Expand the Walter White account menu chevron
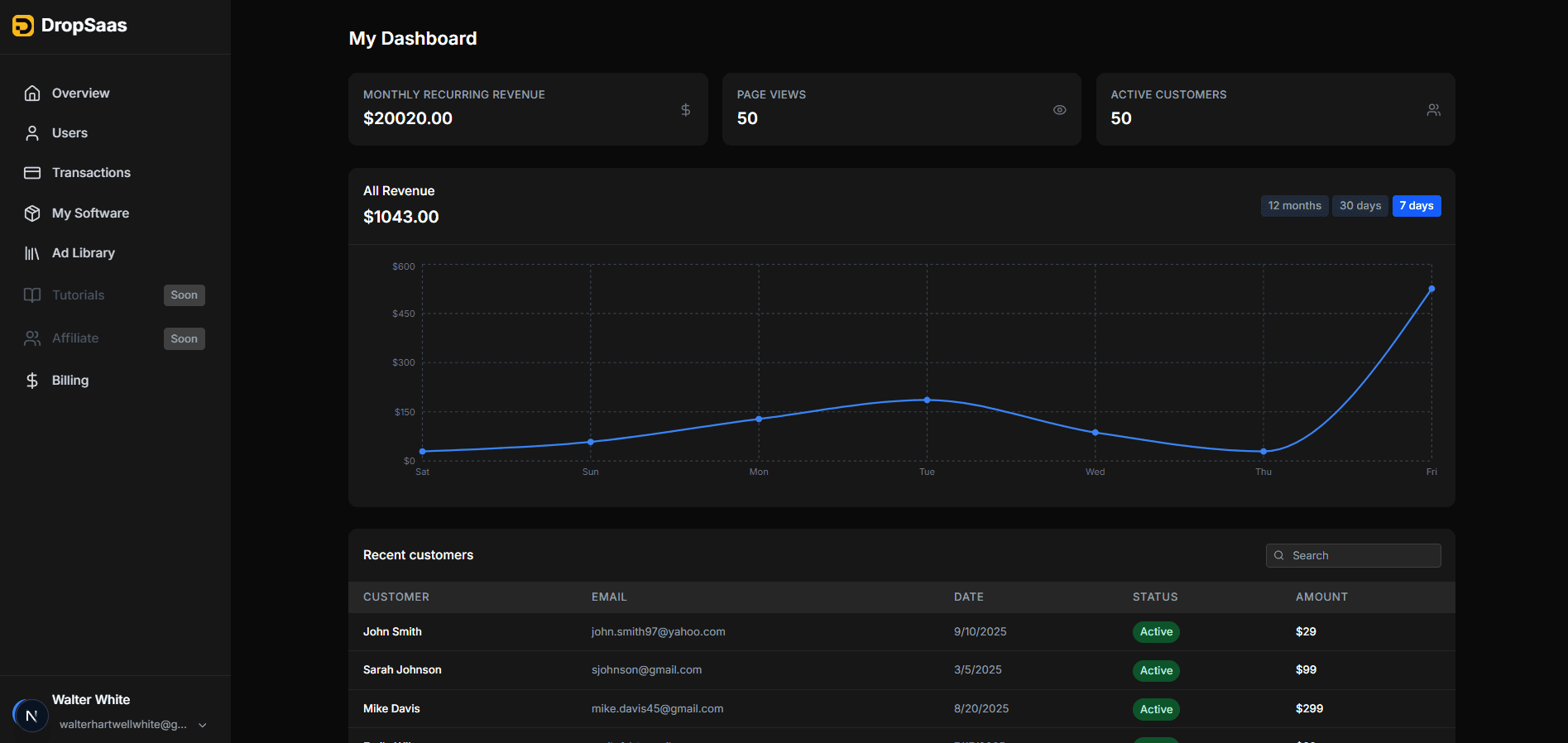Image resolution: width=1568 pixels, height=743 pixels. click(x=203, y=726)
